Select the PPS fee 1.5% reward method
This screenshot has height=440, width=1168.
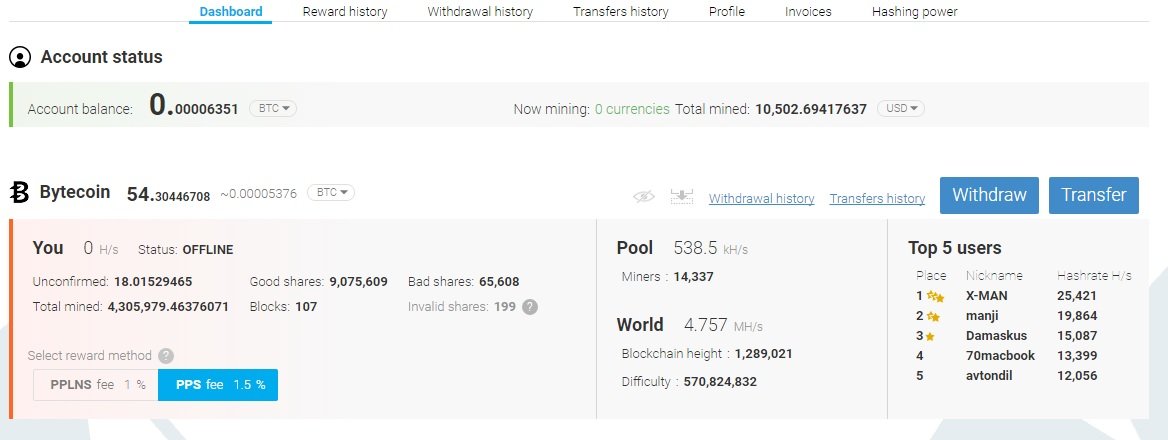click(x=218, y=385)
